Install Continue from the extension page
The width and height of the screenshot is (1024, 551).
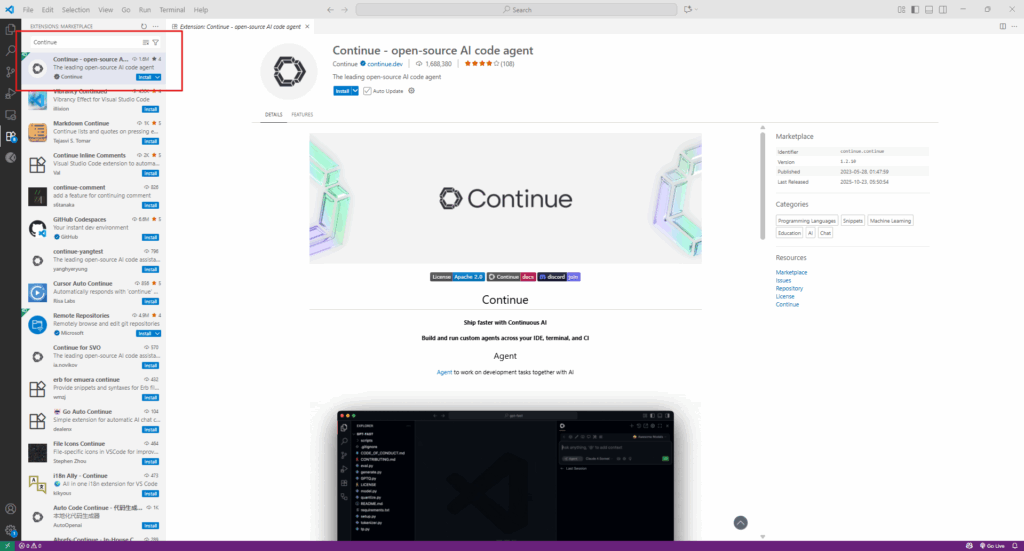pyautogui.click(x=342, y=91)
